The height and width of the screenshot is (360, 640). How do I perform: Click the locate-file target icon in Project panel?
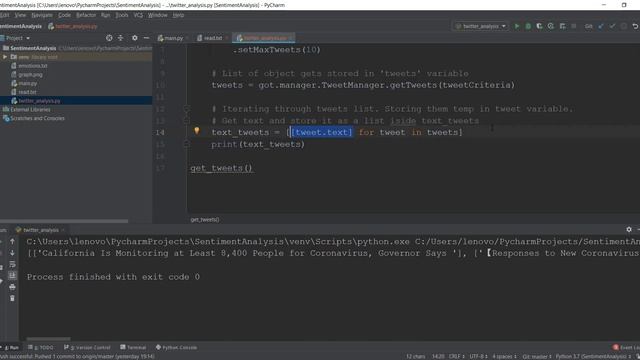pos(109,38)
